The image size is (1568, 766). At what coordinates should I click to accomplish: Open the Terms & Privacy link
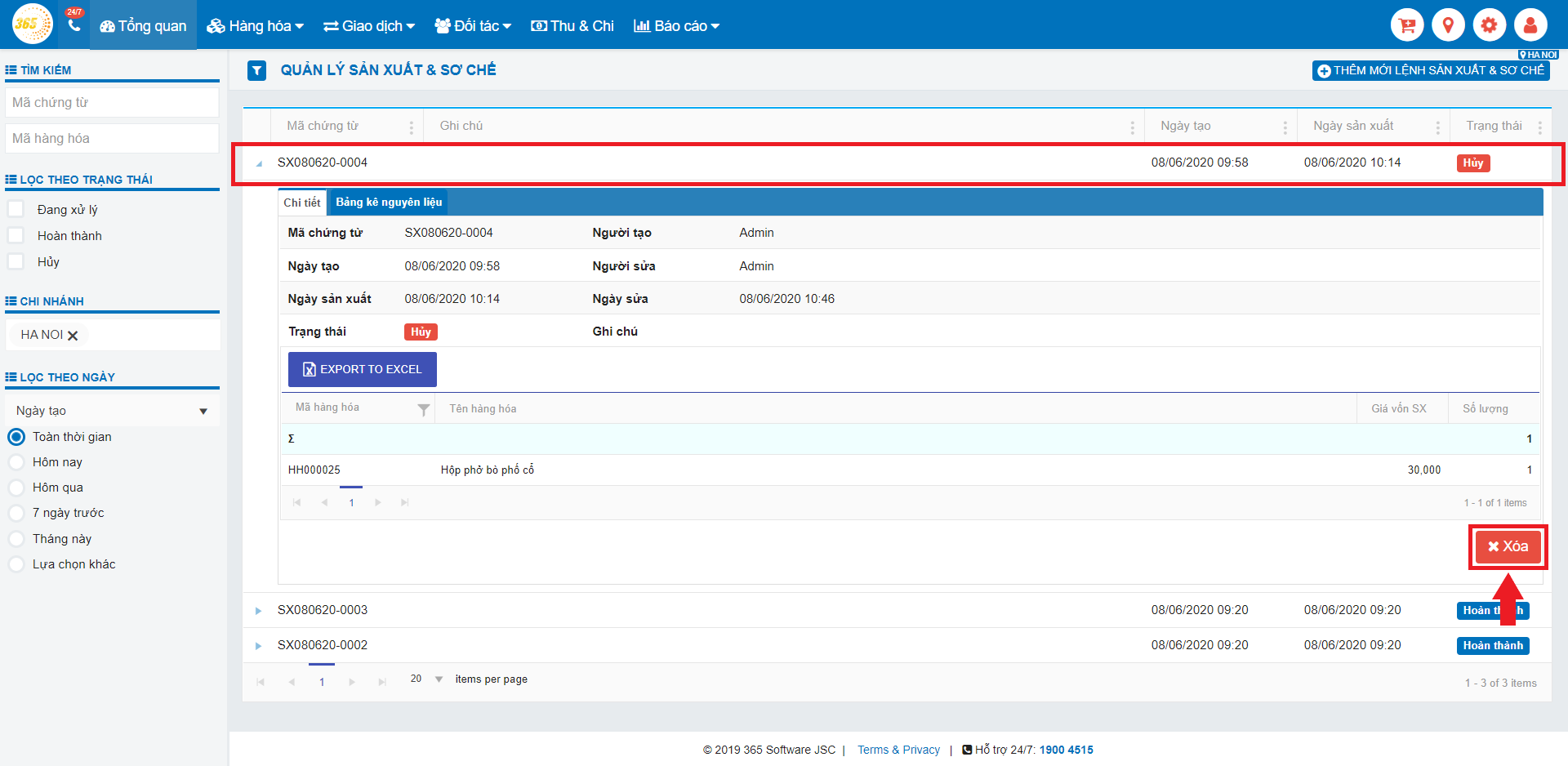(898, 750)
